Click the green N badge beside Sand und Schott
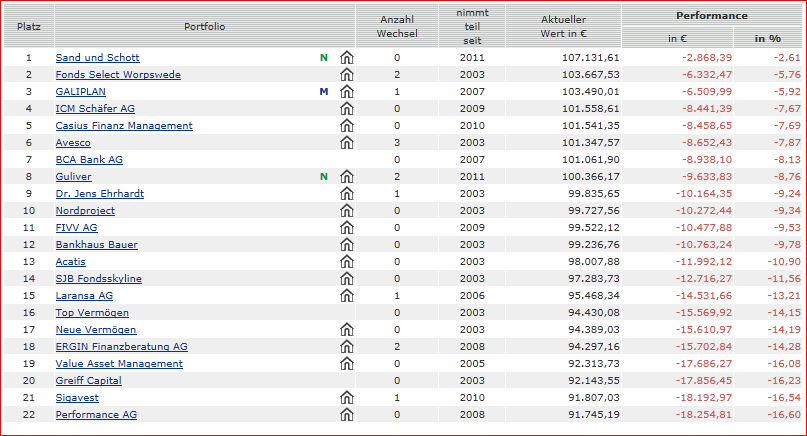Image resolution: width=807 pixels, height=436 pixels. coord(323,58)
